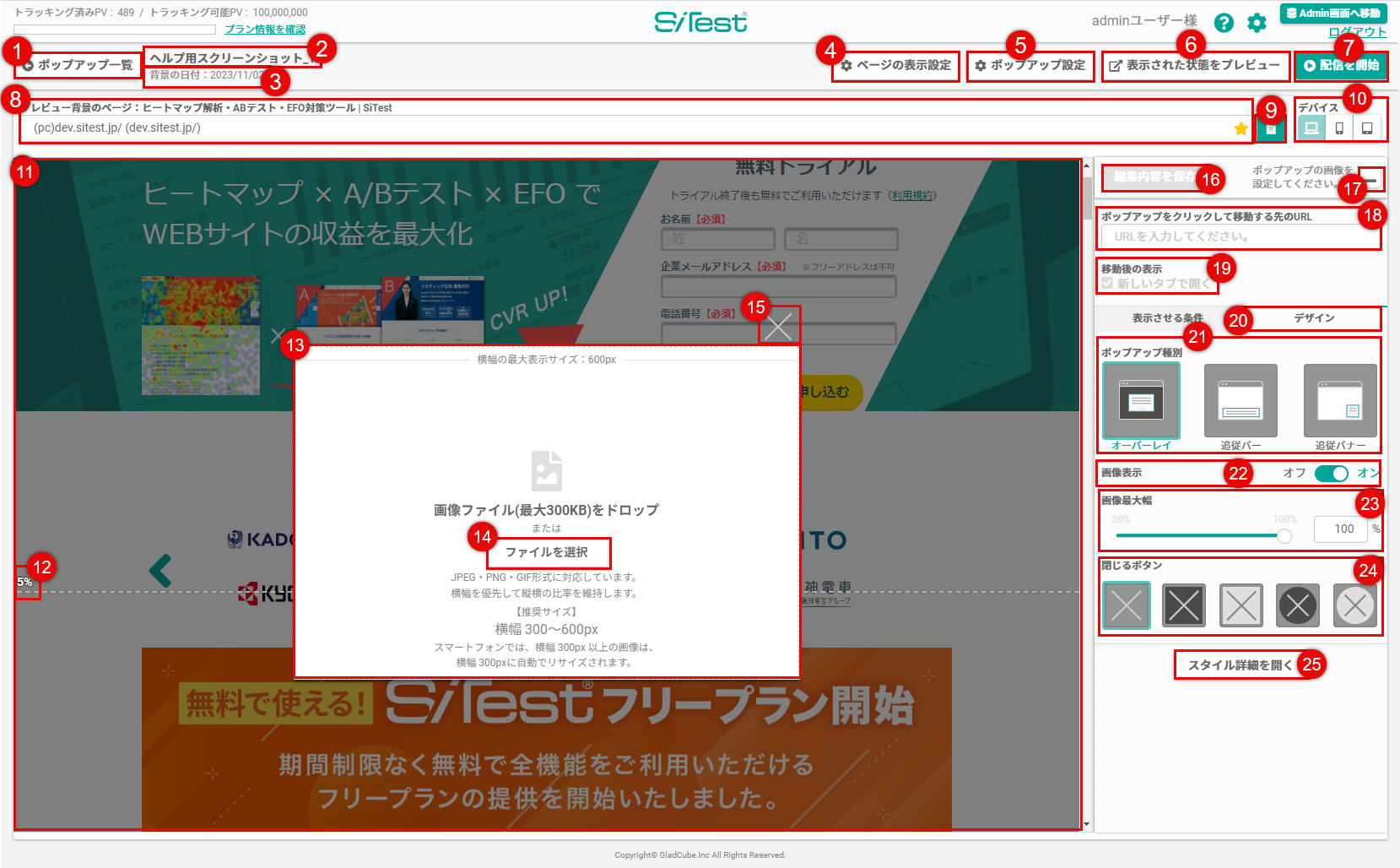Open ページの表示設定
The height and width of the screenshot is (868, 1400).
click(896, 65)
